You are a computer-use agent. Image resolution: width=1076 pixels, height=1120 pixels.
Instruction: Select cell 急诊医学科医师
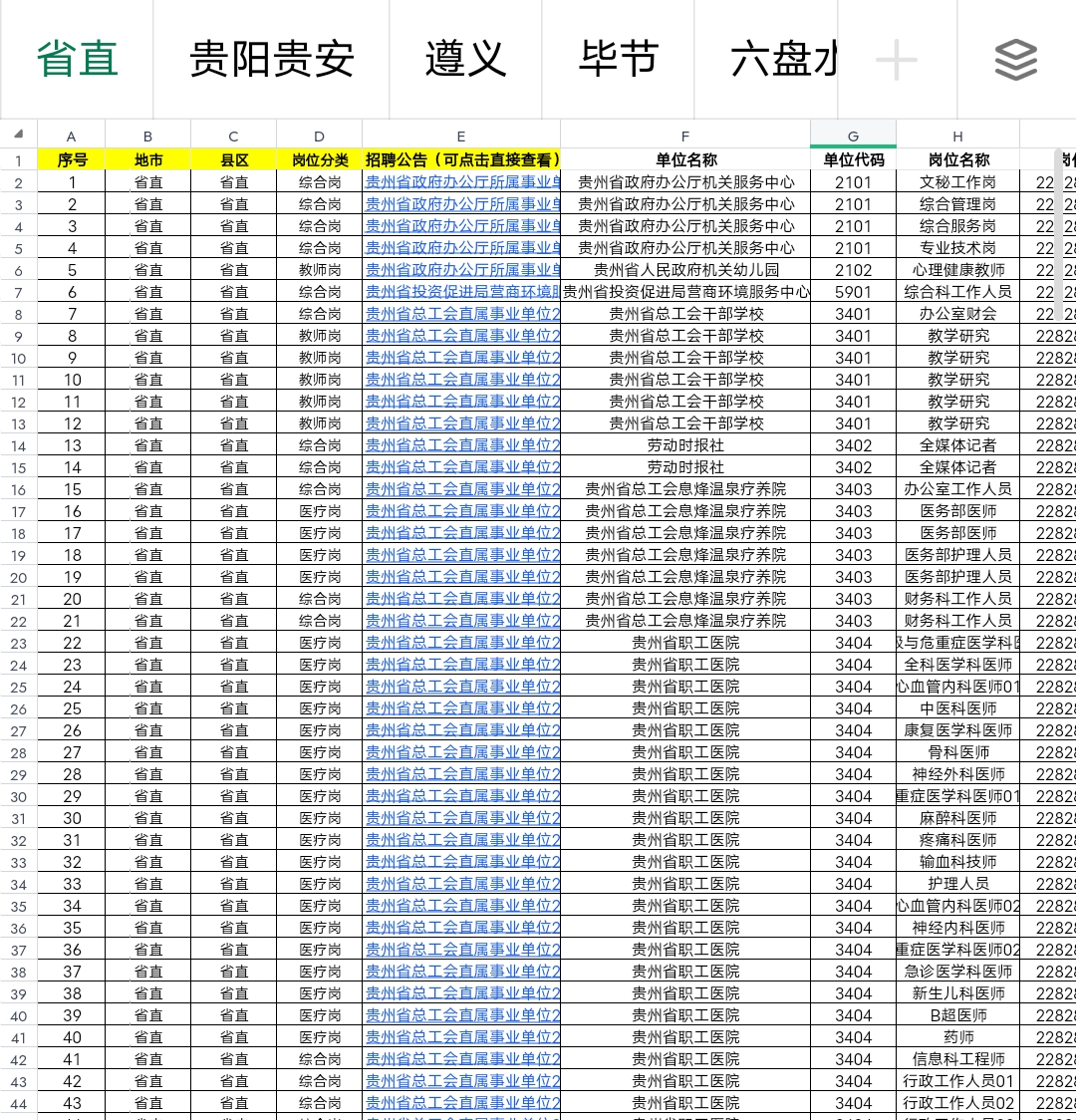[957, 972]
